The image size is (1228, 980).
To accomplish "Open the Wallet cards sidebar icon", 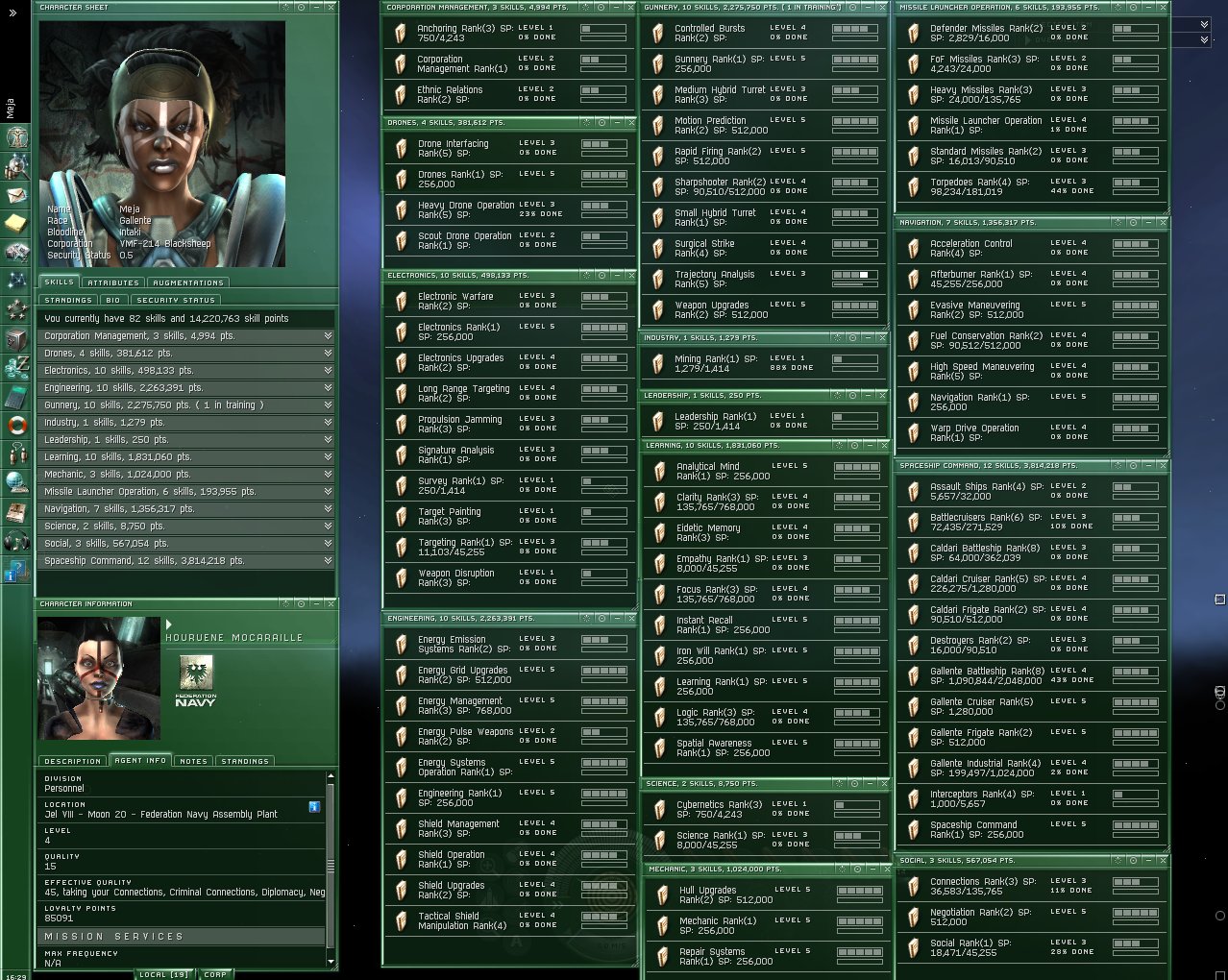I will point(16,253).
